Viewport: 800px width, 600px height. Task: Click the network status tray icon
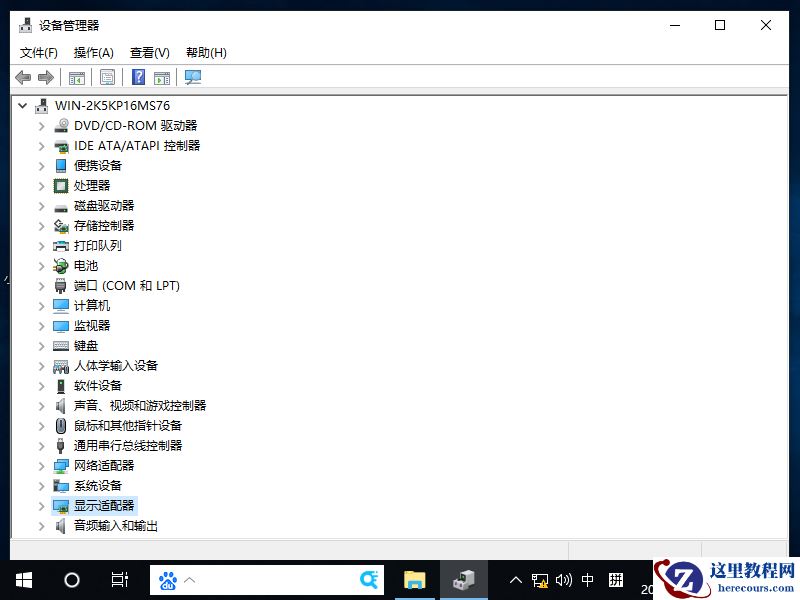(540, 580)
